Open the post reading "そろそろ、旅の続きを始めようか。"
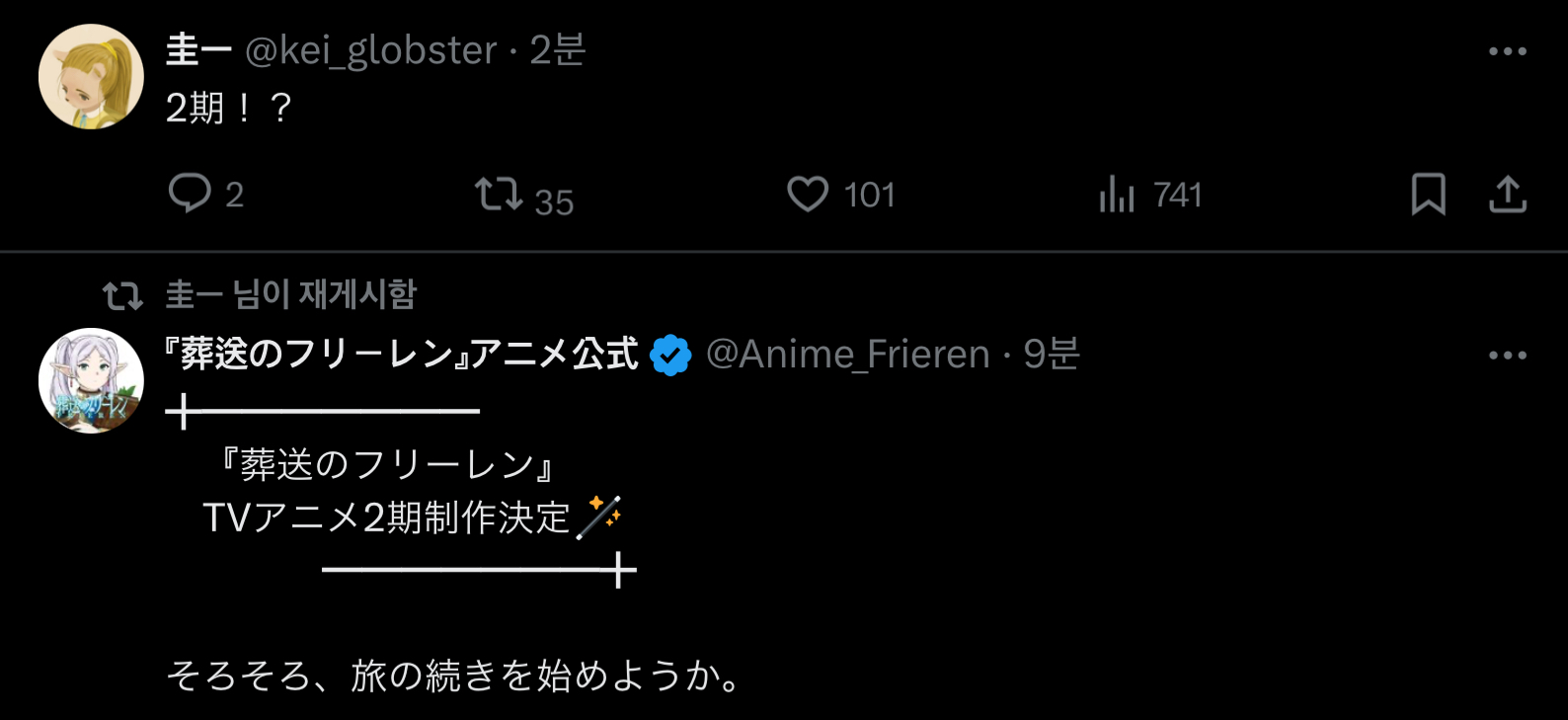Screen dimensions: 1568x720 click(454, 677)
